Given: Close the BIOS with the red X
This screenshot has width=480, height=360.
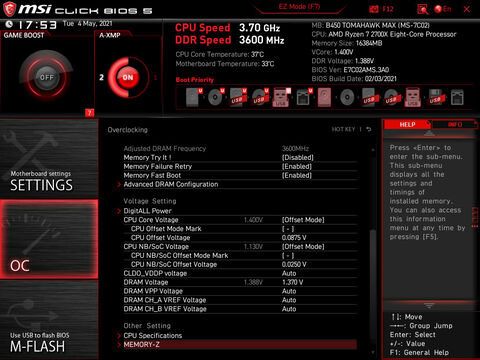Looking at the screenshot, I should point(467,9).
